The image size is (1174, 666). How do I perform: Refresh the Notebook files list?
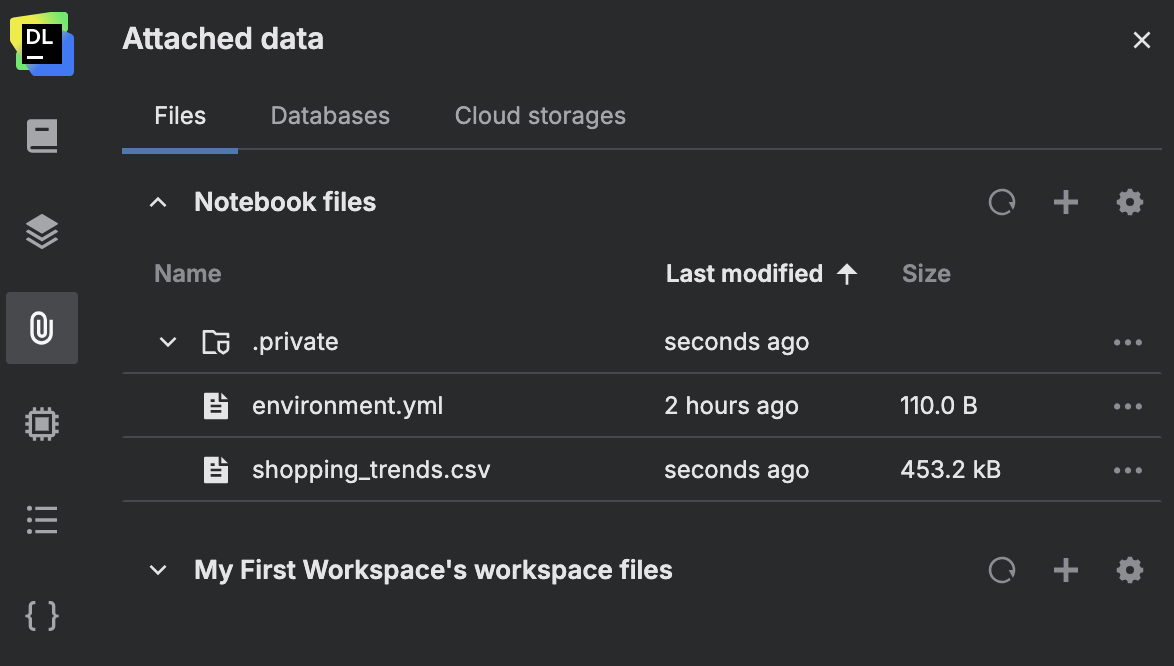tap(1002, 201)
